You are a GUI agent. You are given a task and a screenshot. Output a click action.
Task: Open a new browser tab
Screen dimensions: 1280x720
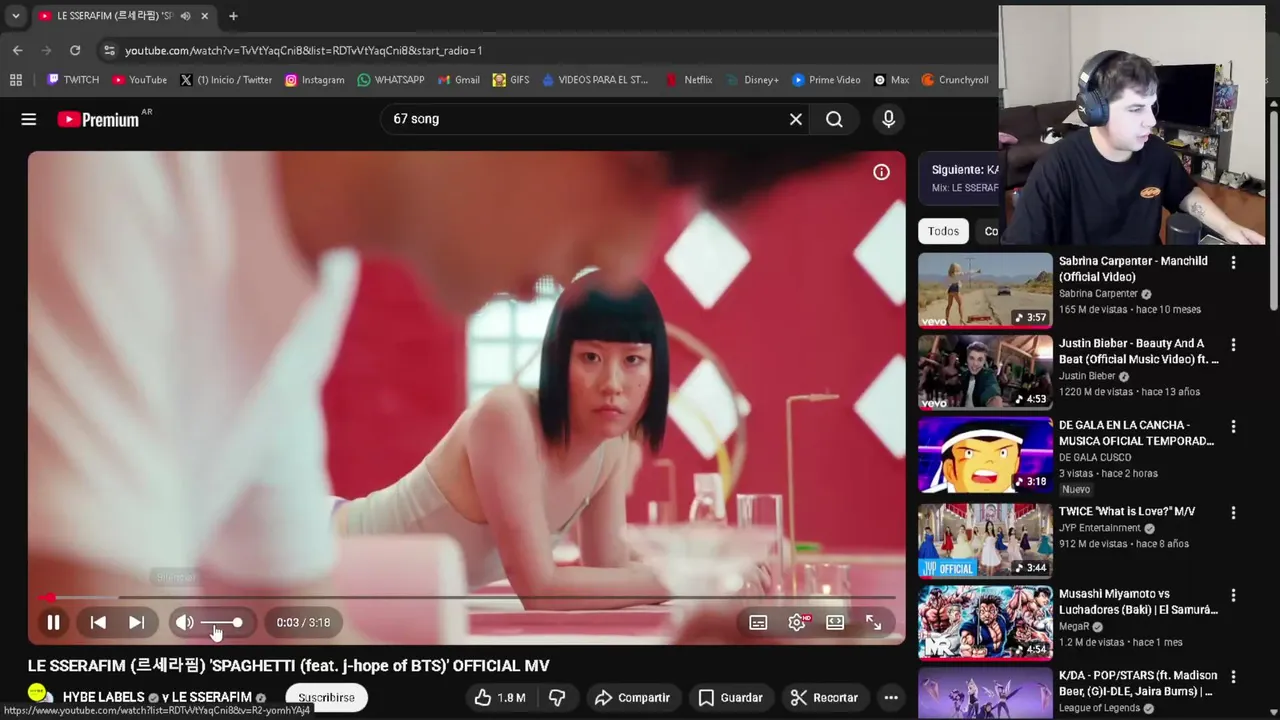pyautogui.click(x=233, y=16)
